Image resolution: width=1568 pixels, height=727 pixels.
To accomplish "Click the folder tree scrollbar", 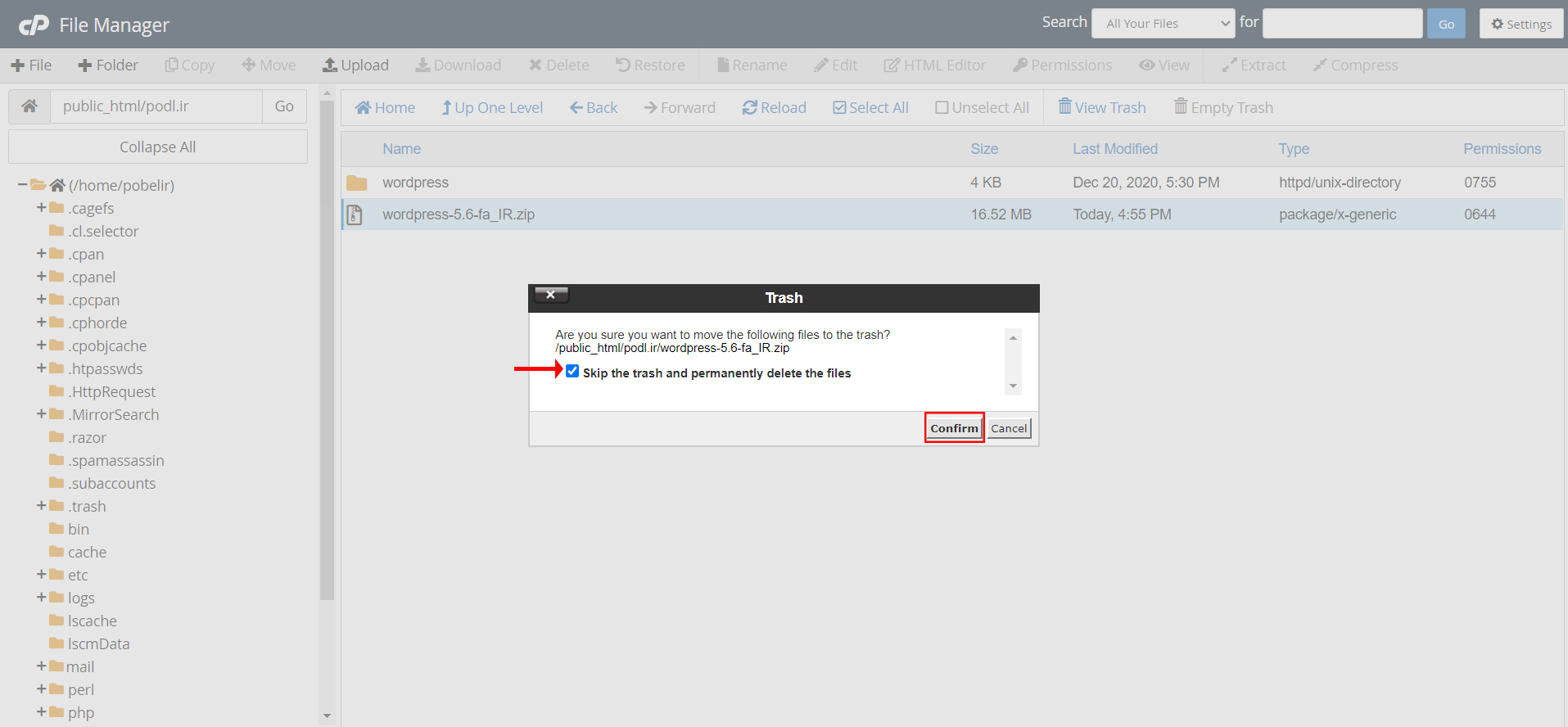I will point(327,350).
